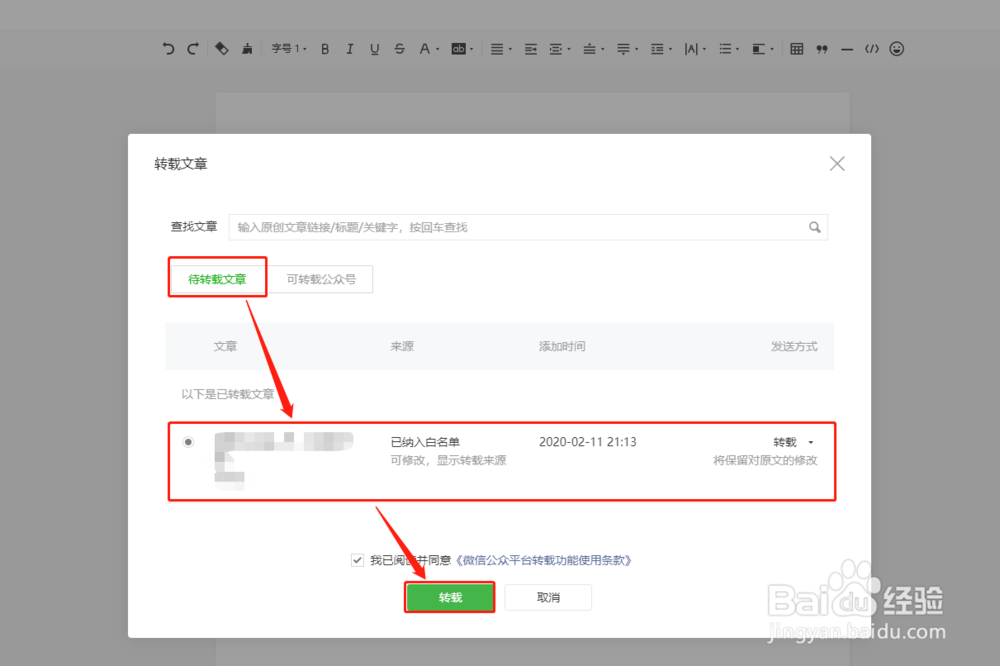The image size is (1000, 666).
Task: Switch to the 待转载文章 tab
Action: [x=217, y=279]
